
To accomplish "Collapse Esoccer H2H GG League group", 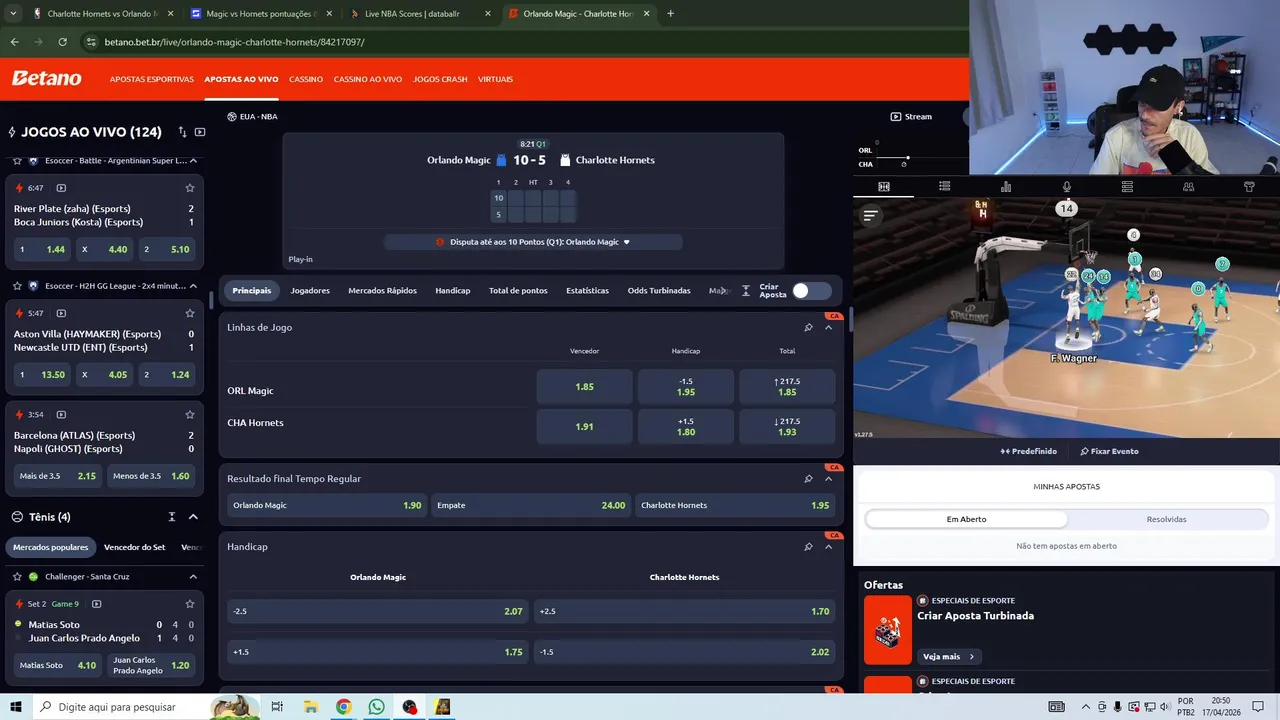I will 193,286.
